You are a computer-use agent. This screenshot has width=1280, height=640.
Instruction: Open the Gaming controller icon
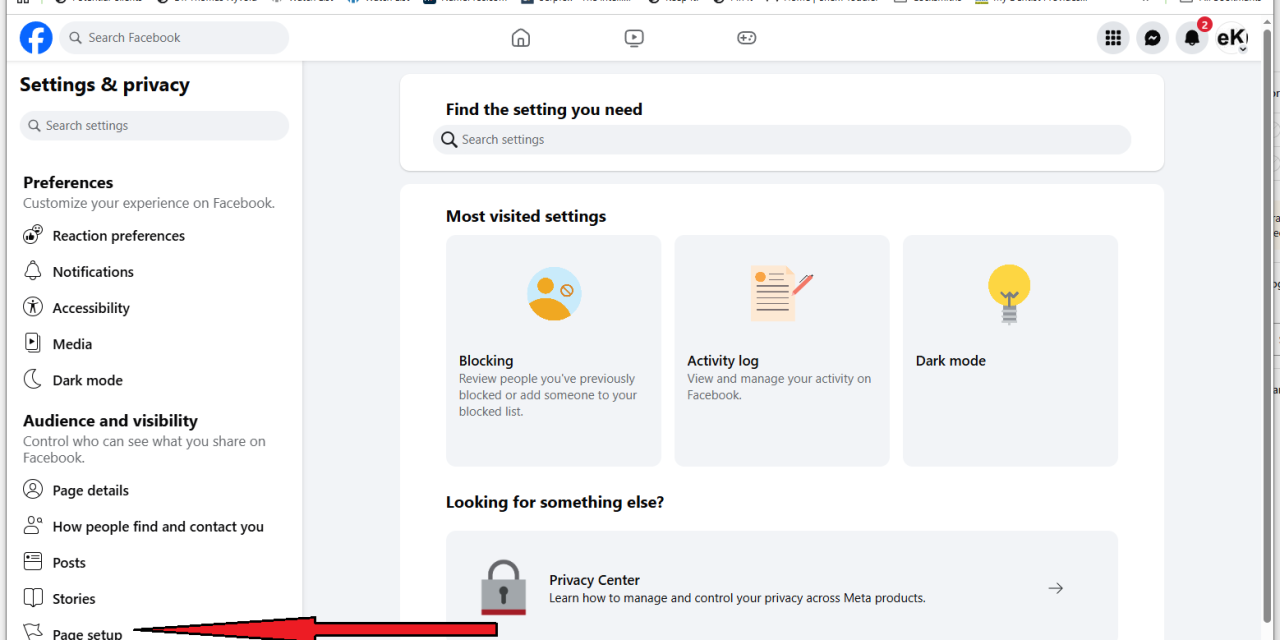(x=746, y=37)
